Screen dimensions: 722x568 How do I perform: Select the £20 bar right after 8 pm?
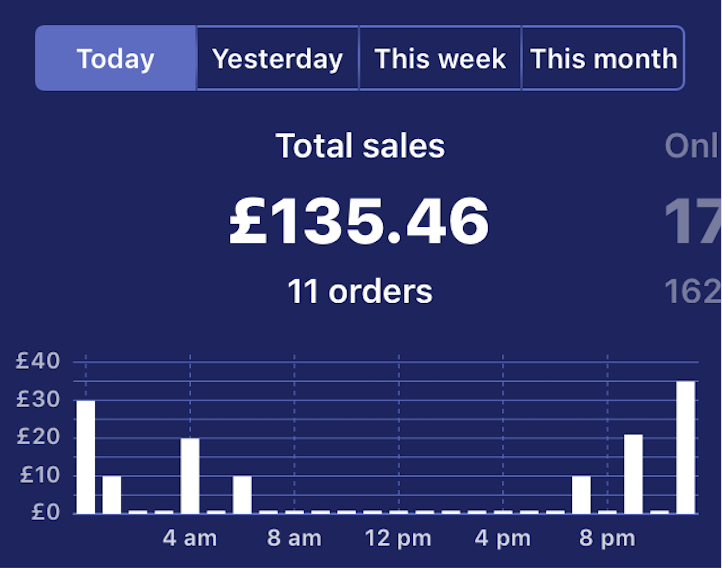(x=633, y=473)
